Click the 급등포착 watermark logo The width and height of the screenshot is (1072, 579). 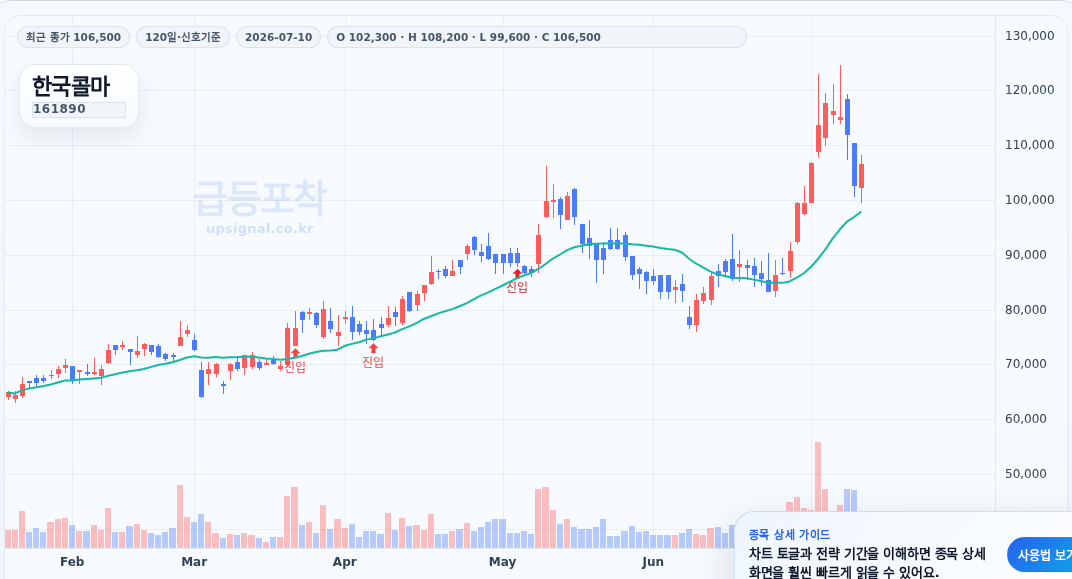click(260, 198)
